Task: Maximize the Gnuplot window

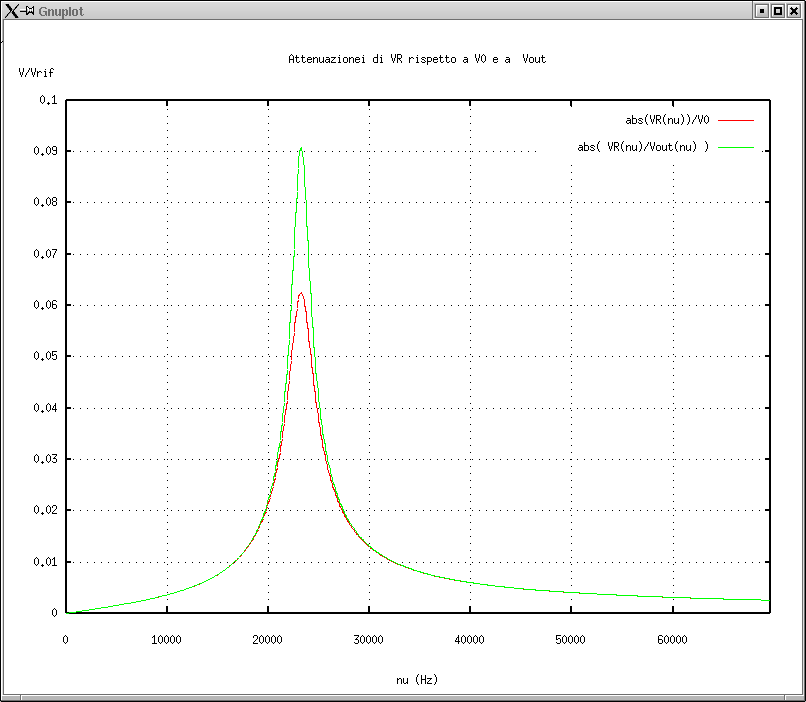Action: coord(778,10)
